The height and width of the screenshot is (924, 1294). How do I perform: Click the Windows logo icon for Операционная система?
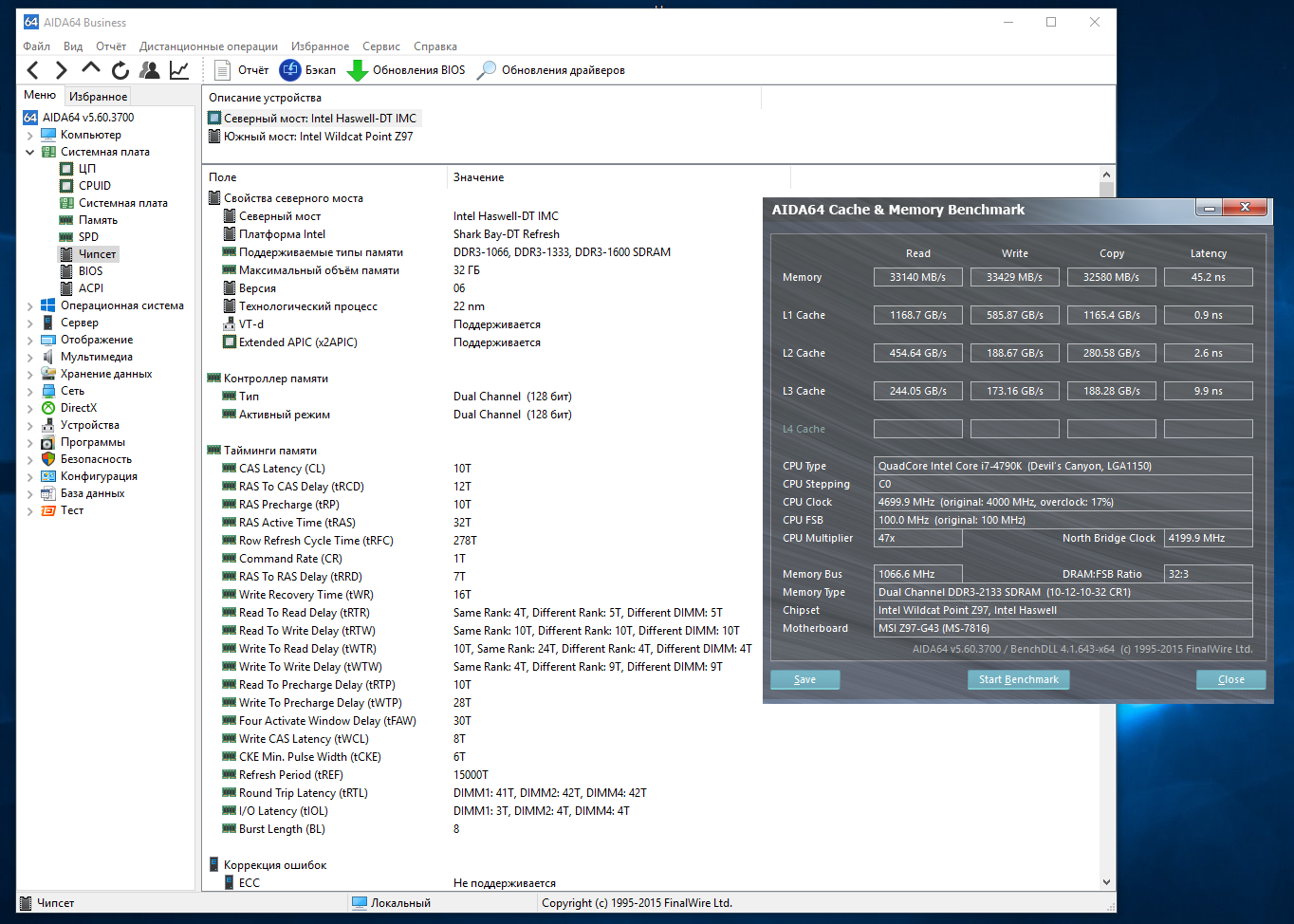48,305
